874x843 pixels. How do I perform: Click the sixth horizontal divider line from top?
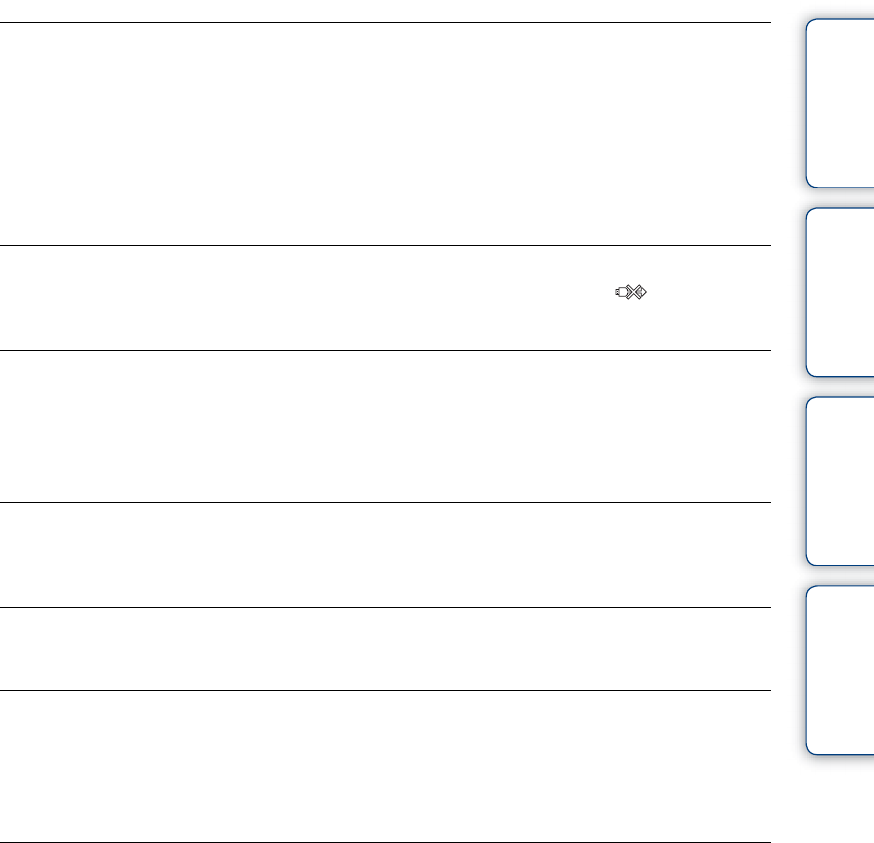click(385, 690)
